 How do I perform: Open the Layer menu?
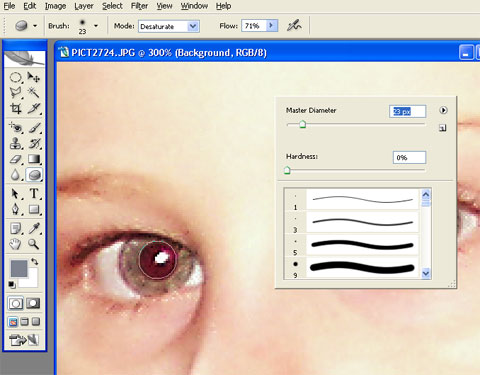tap(84, 6)
